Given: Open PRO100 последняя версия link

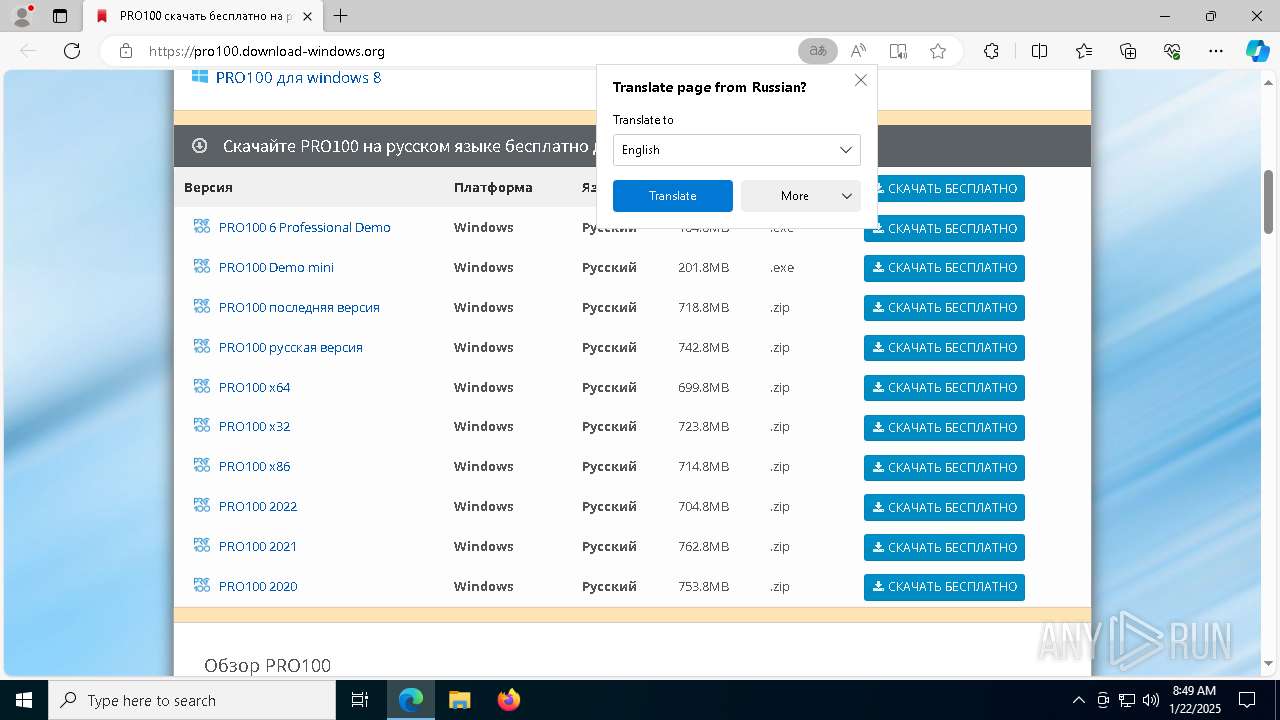Looking at the screenshot, I should [299, 308].
